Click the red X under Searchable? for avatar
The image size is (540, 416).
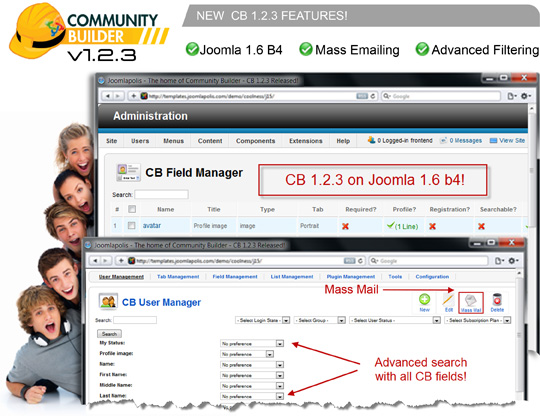(481, 226)
